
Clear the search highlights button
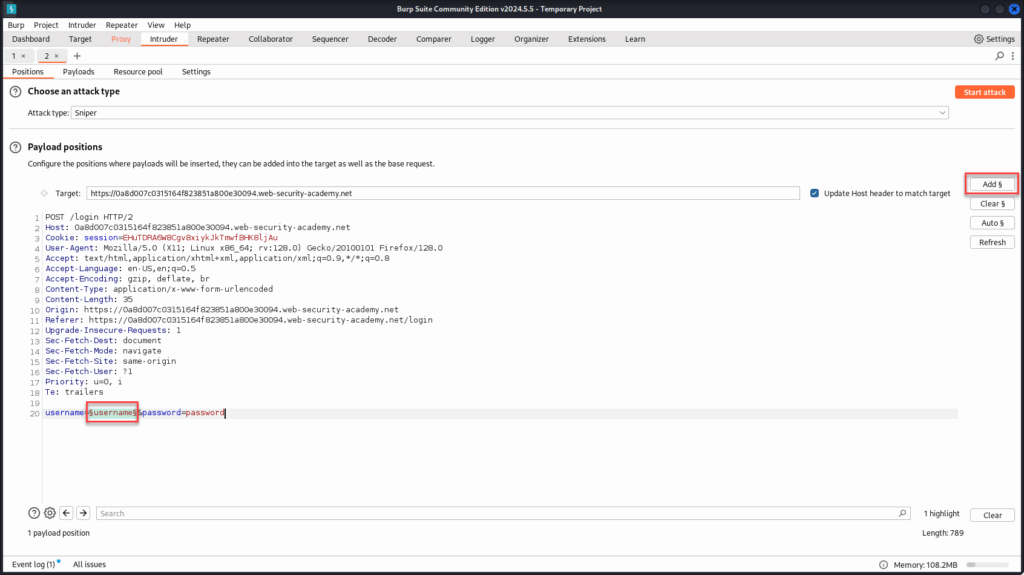tap(992, 516)
